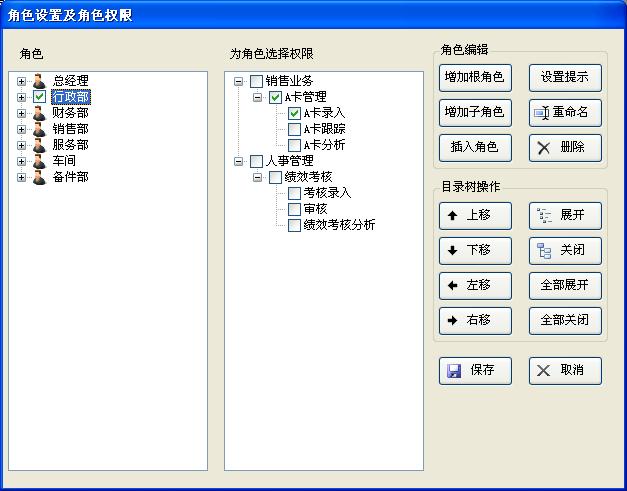Move node left with 左移
The width and height of the screenshot is (627, 491).
pyautogui.click(x=475, y=285)
